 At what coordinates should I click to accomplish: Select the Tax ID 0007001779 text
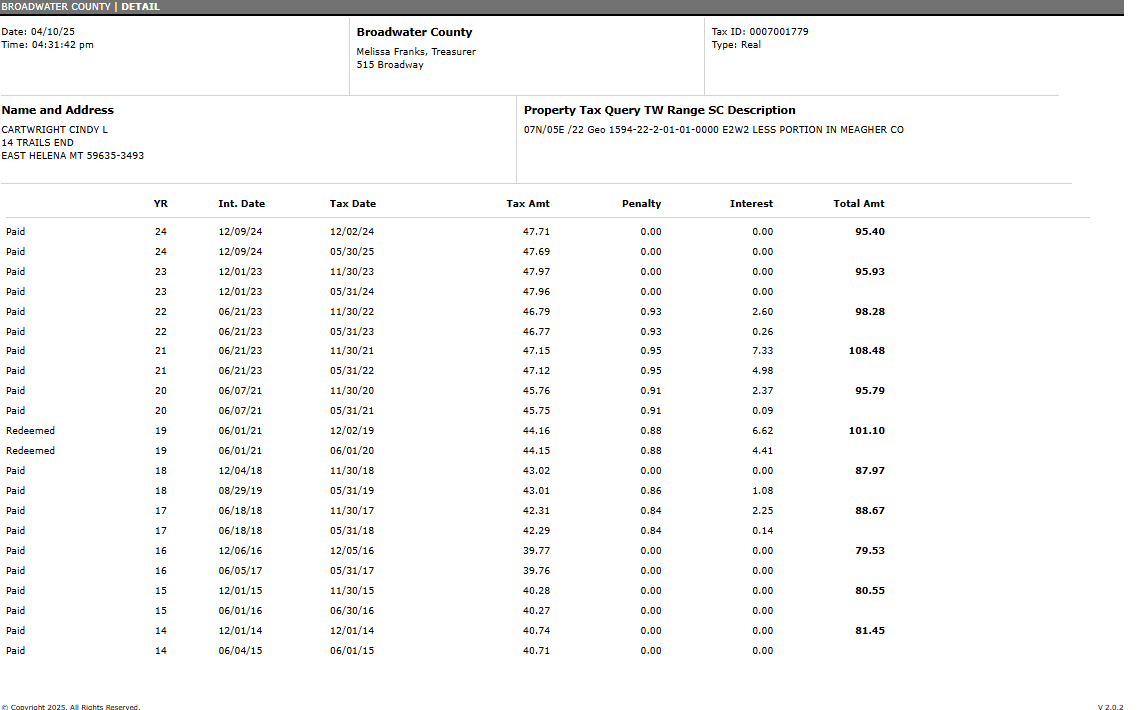760,32
